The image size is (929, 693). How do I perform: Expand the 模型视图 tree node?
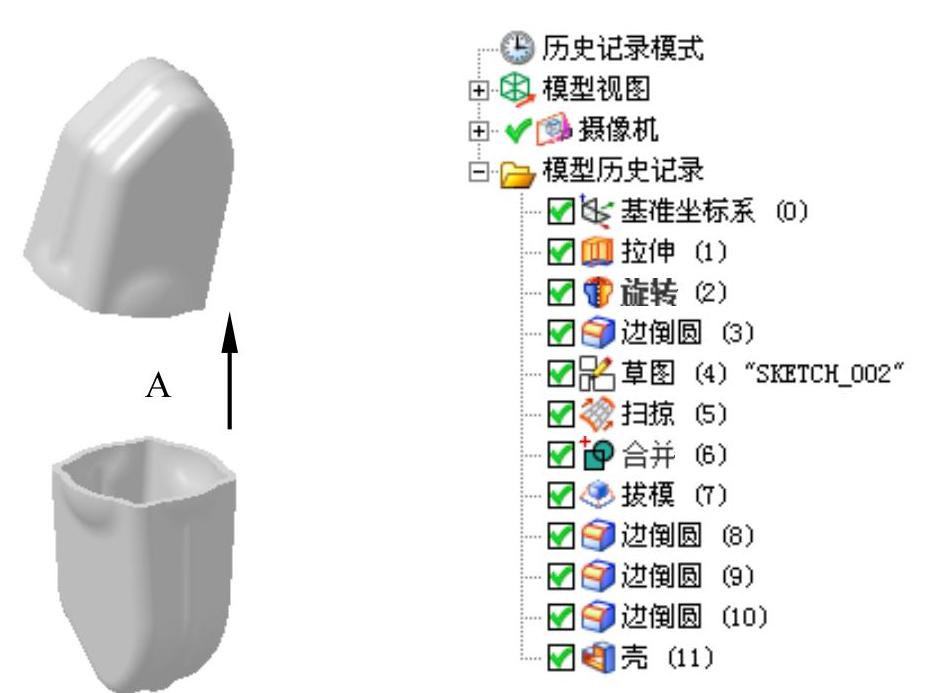click(x=478, y=90)
